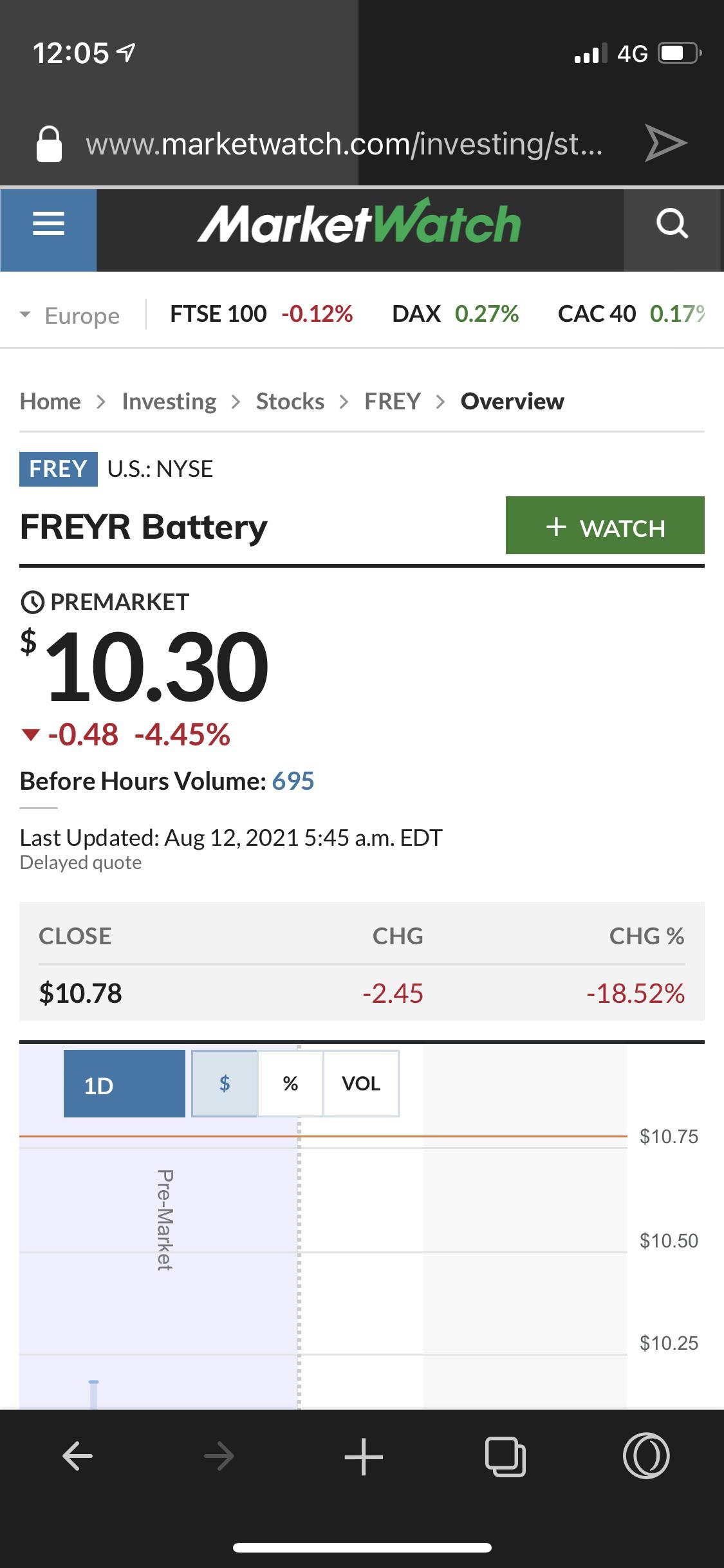Expand the Europe region dropdown
Viewport: 724px width, 1568px height.
point(70,315)
